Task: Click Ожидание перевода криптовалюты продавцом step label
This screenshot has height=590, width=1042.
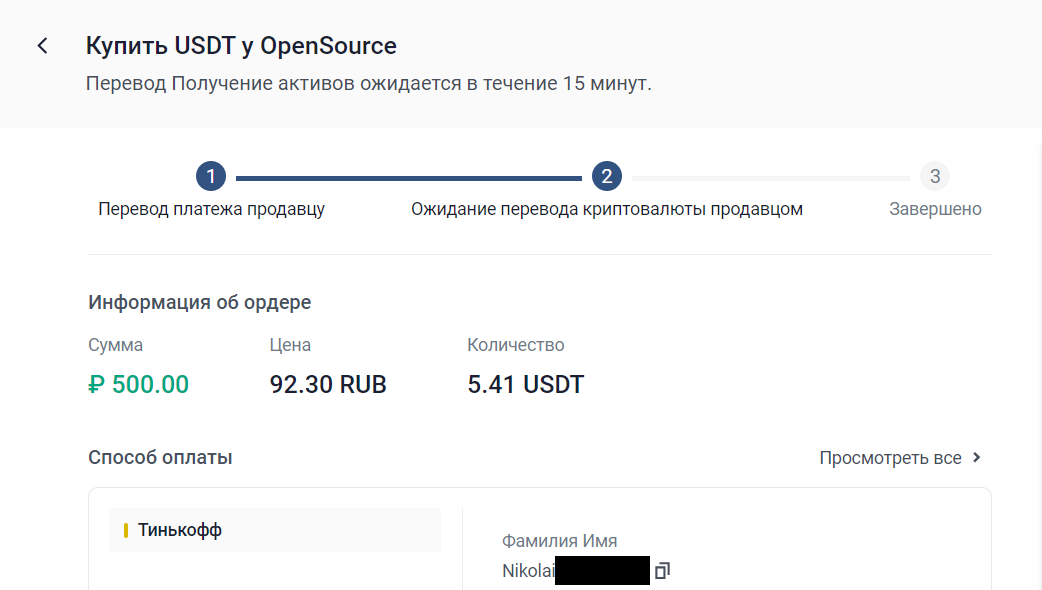Action: pos(606,209)
